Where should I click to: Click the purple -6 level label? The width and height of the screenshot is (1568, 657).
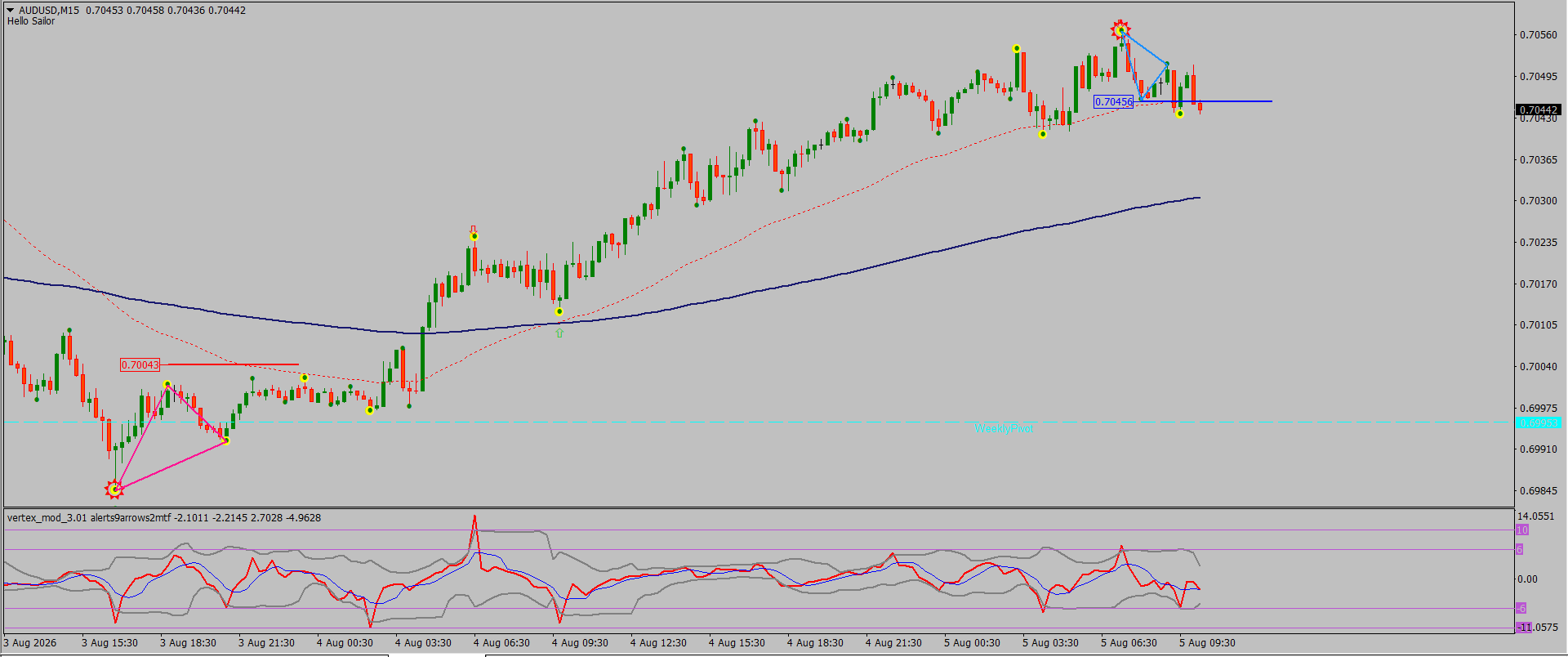[x=1521, y=608]
